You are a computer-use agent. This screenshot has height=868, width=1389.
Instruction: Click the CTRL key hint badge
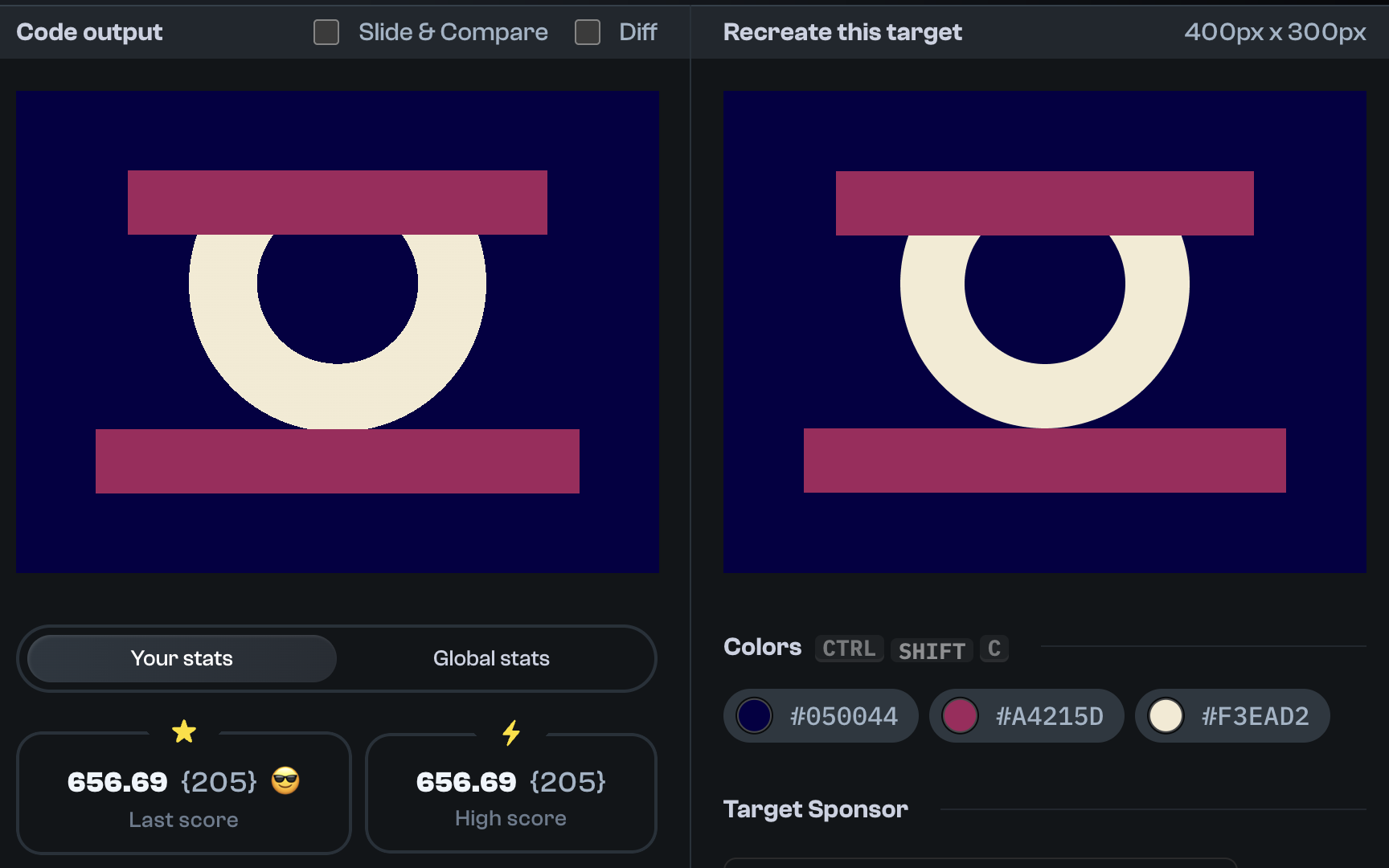(849, 649)
